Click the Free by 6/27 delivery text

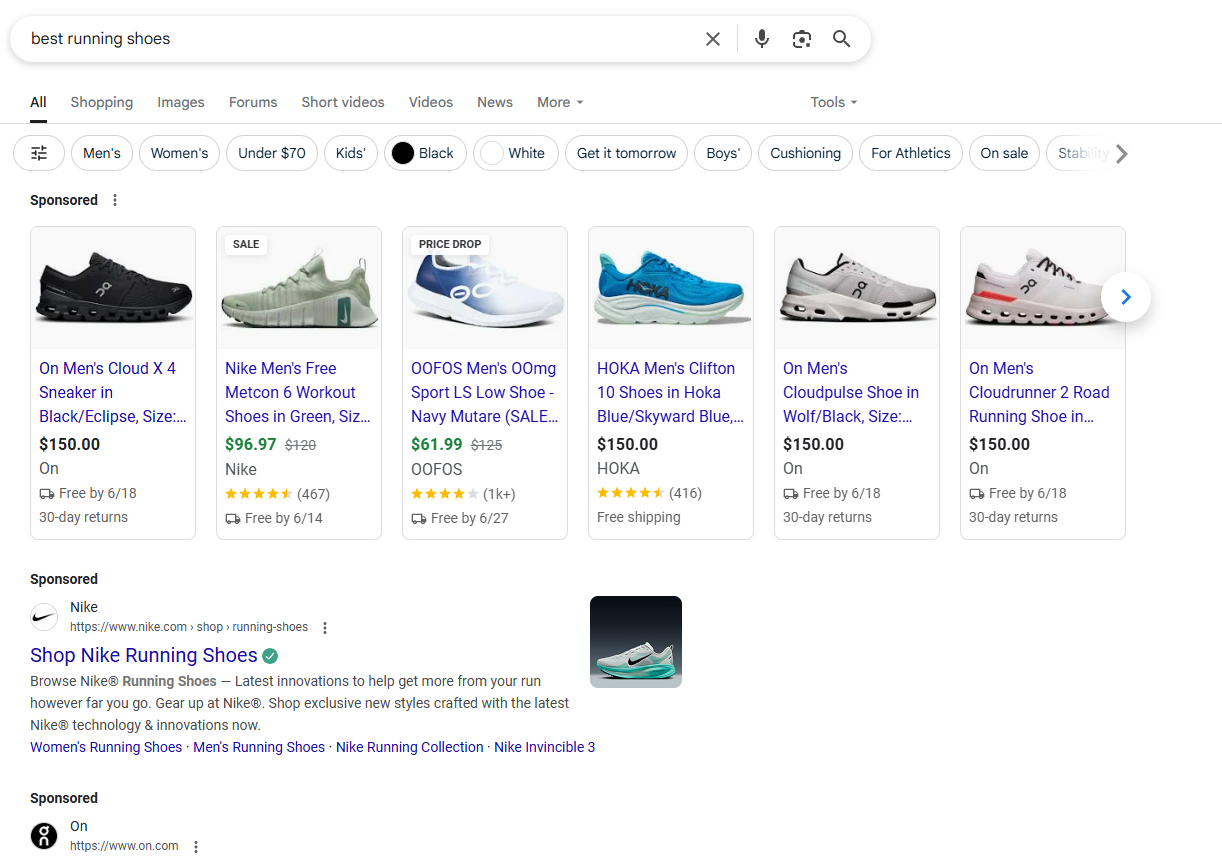(x=470, y=518)
